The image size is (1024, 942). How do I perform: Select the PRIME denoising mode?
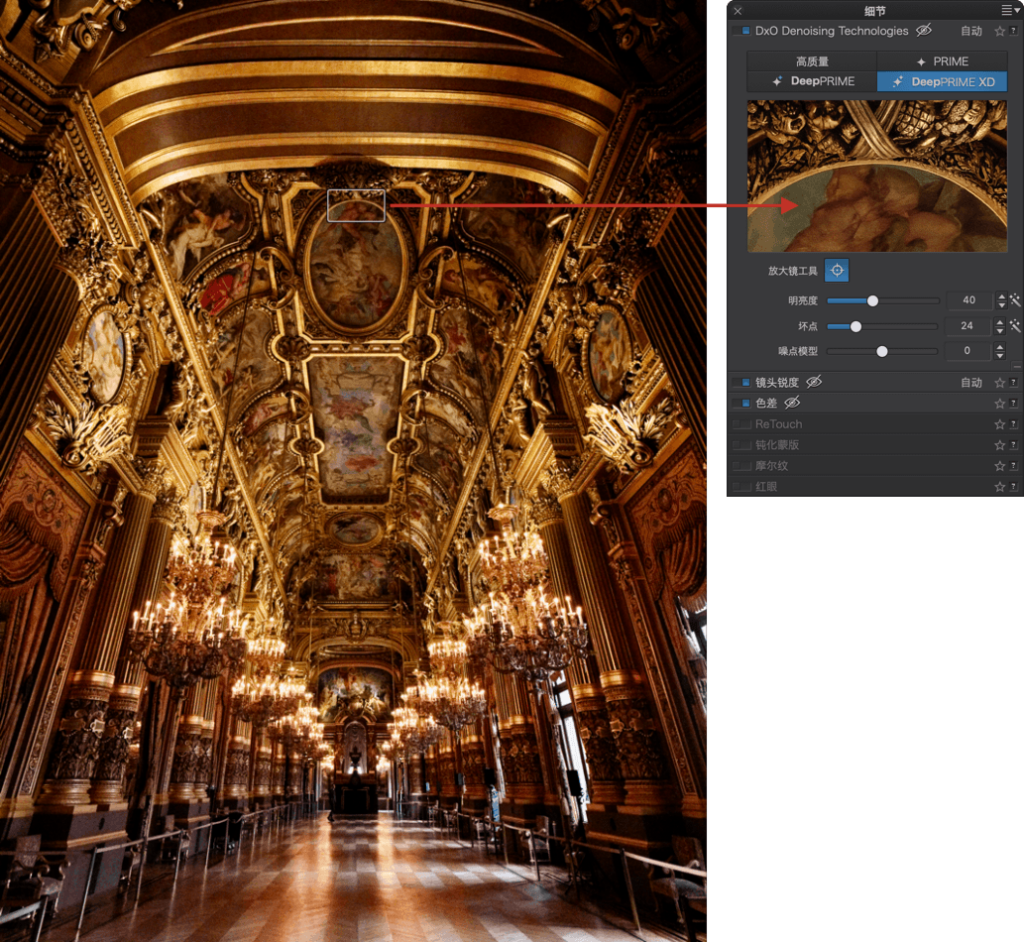pyautogui.click(x=942, y=61)
